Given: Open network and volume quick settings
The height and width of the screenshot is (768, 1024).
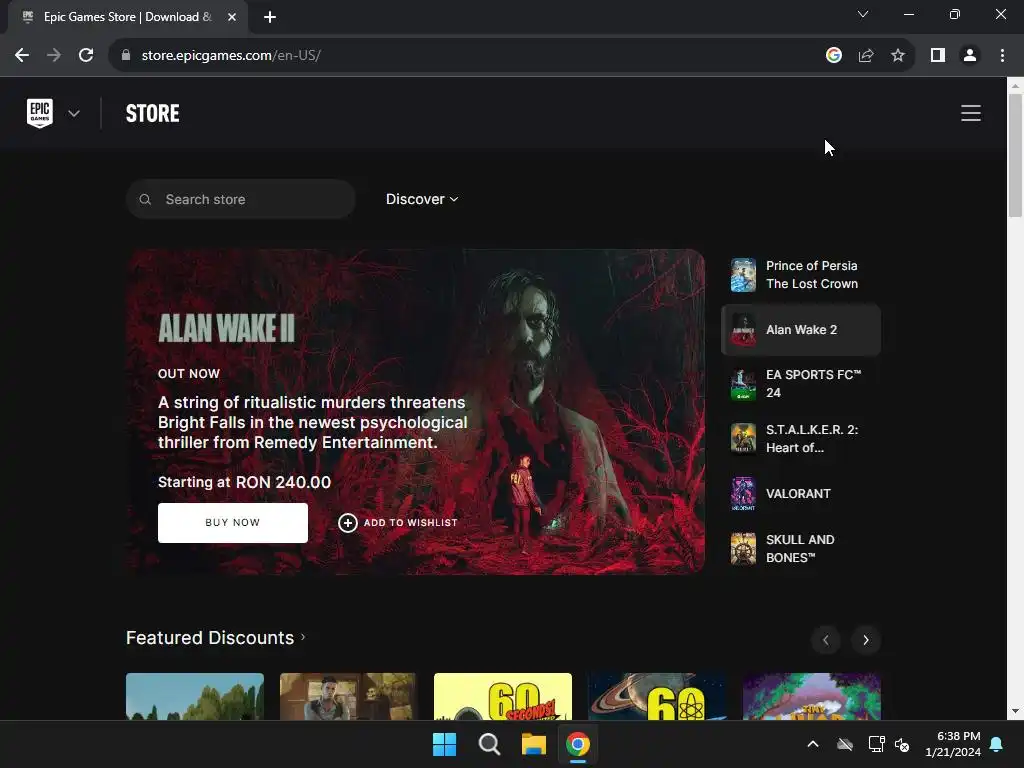Looking at the screenshot, I should pyautogui.click(x=889, y=744).
